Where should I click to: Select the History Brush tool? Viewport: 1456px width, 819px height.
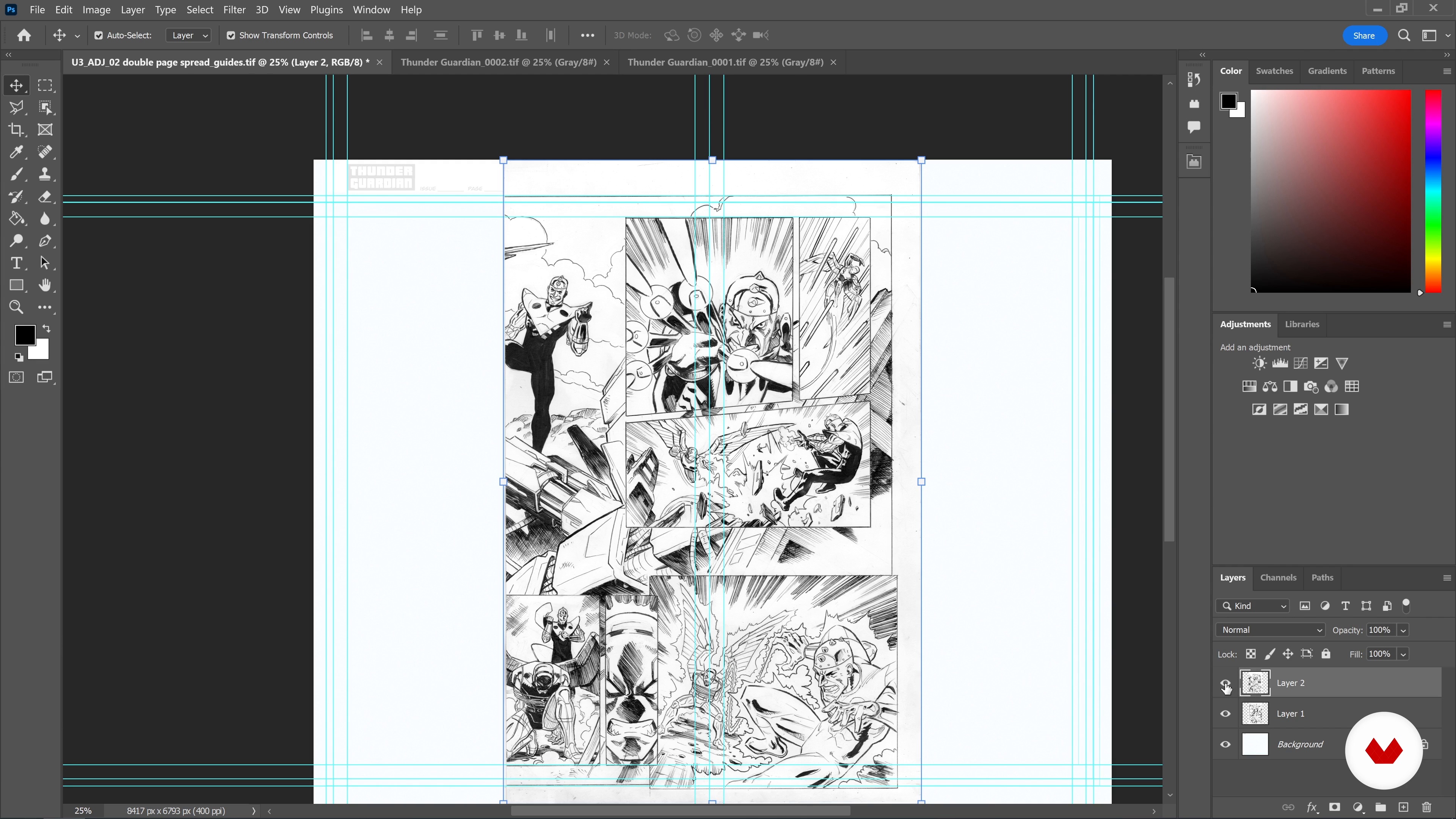tap(16, 197)
